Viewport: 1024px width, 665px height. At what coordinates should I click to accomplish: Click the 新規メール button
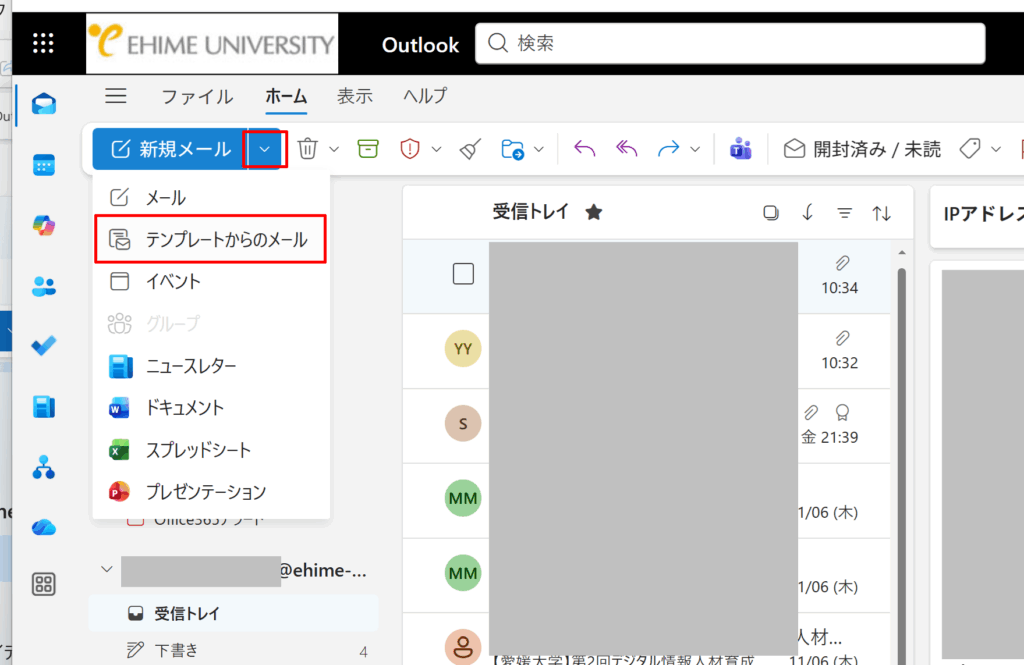[x=170, y=149]
